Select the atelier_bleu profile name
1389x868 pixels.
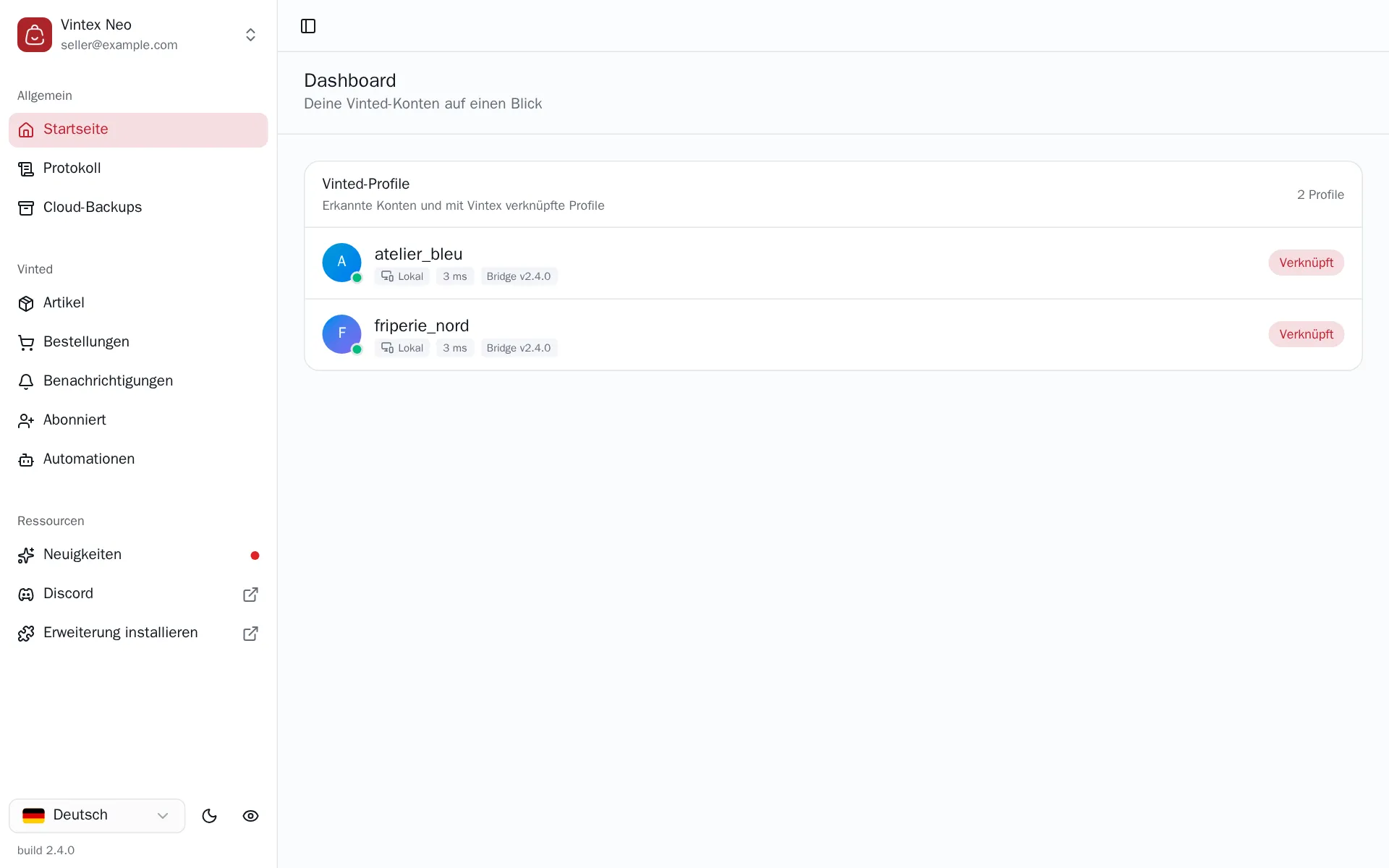click(418, 254)
